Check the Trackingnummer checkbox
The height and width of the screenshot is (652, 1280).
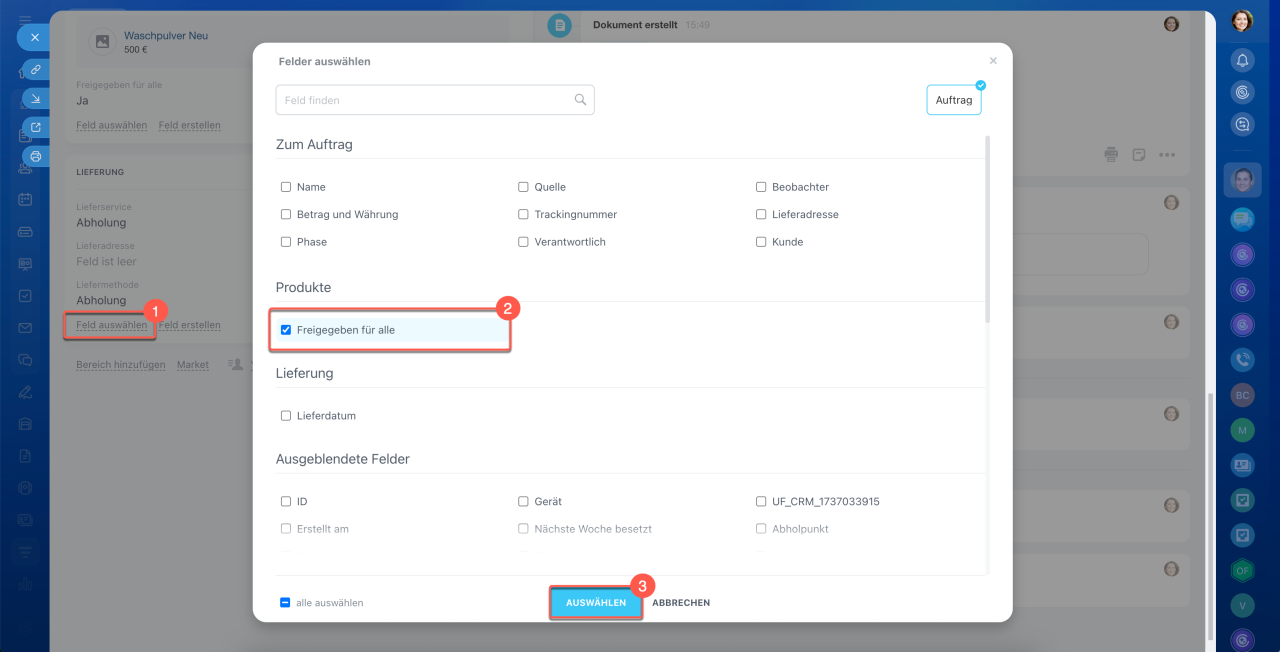(523, 214)
